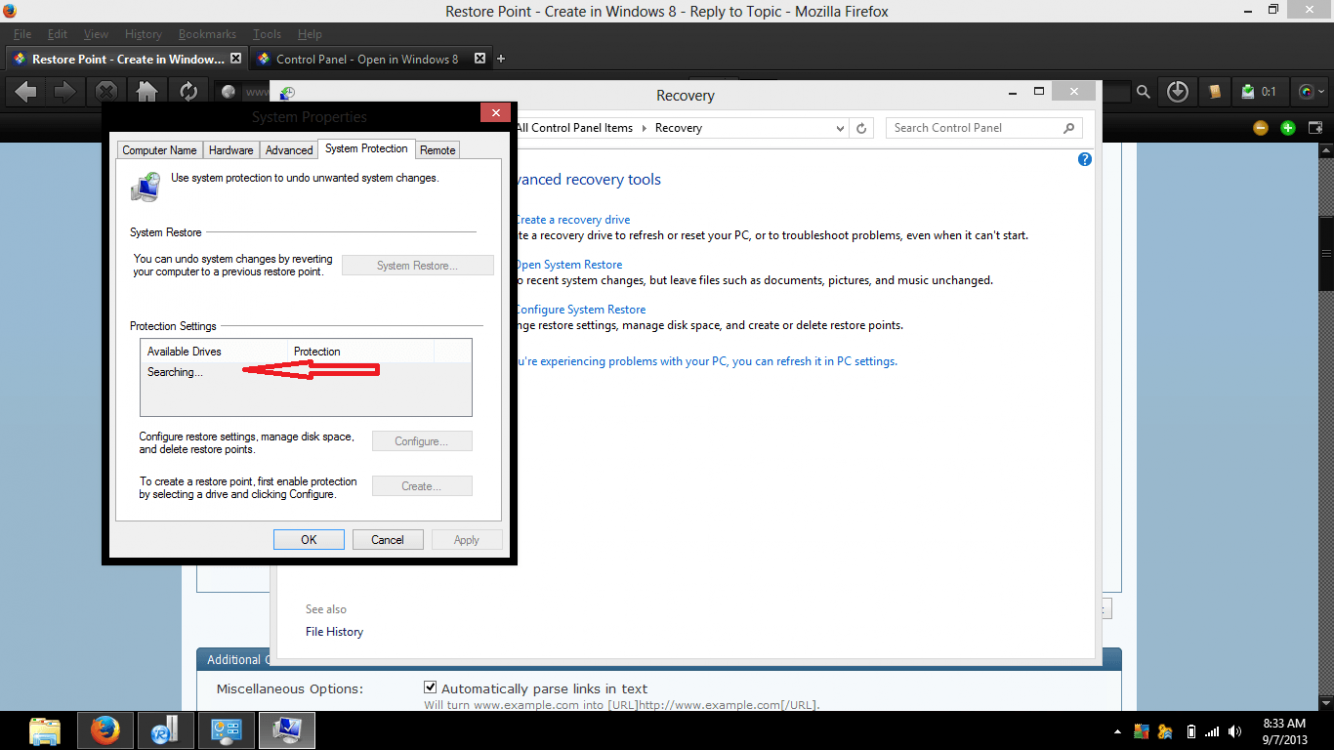
Task: Reload page with Firefox refresh icon
Action: pos(188,91)
